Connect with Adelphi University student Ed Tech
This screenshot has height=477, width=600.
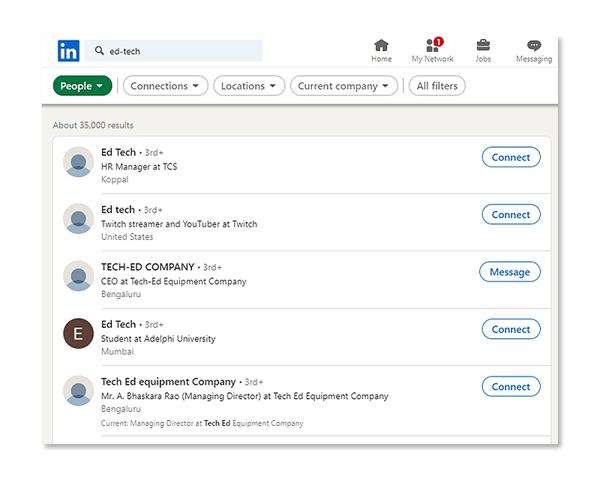tap(511, 329)
